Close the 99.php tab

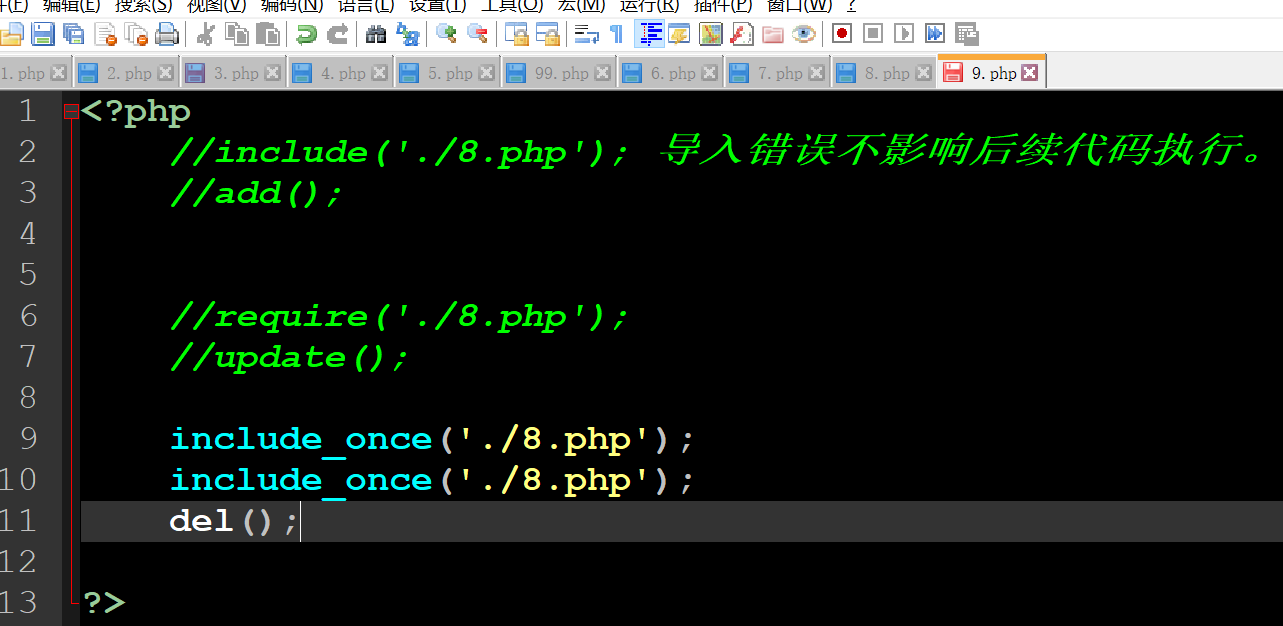601,71
